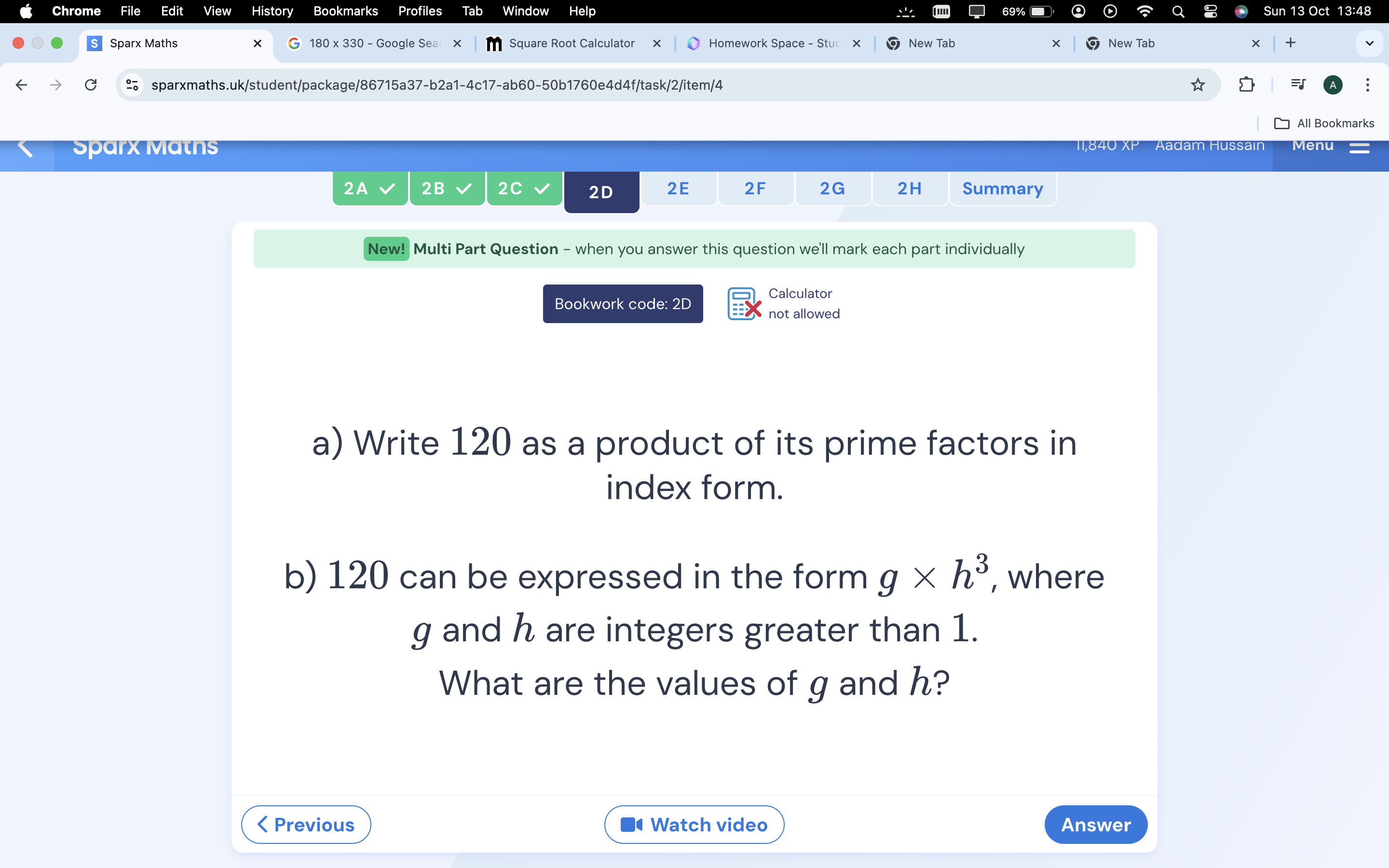Image resolution: width=1389 pixels, height=868 pixels.
Task: Switch to the Homework Space tab
Action: tap(774, 43)
